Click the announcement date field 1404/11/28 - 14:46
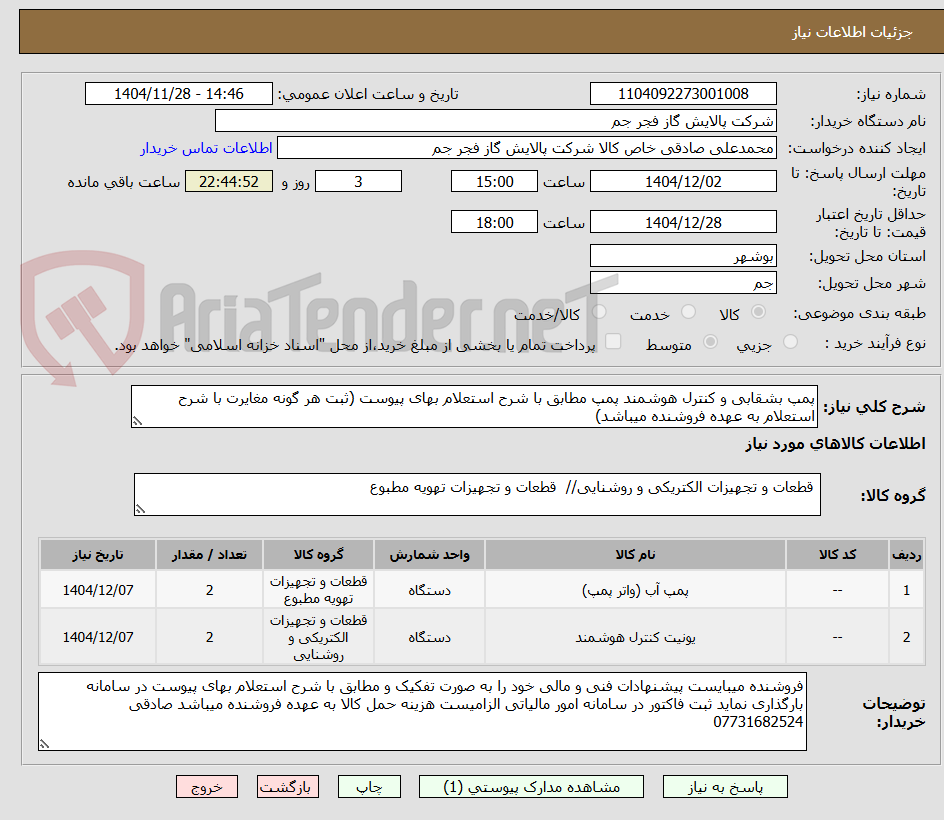 point(179,94)
